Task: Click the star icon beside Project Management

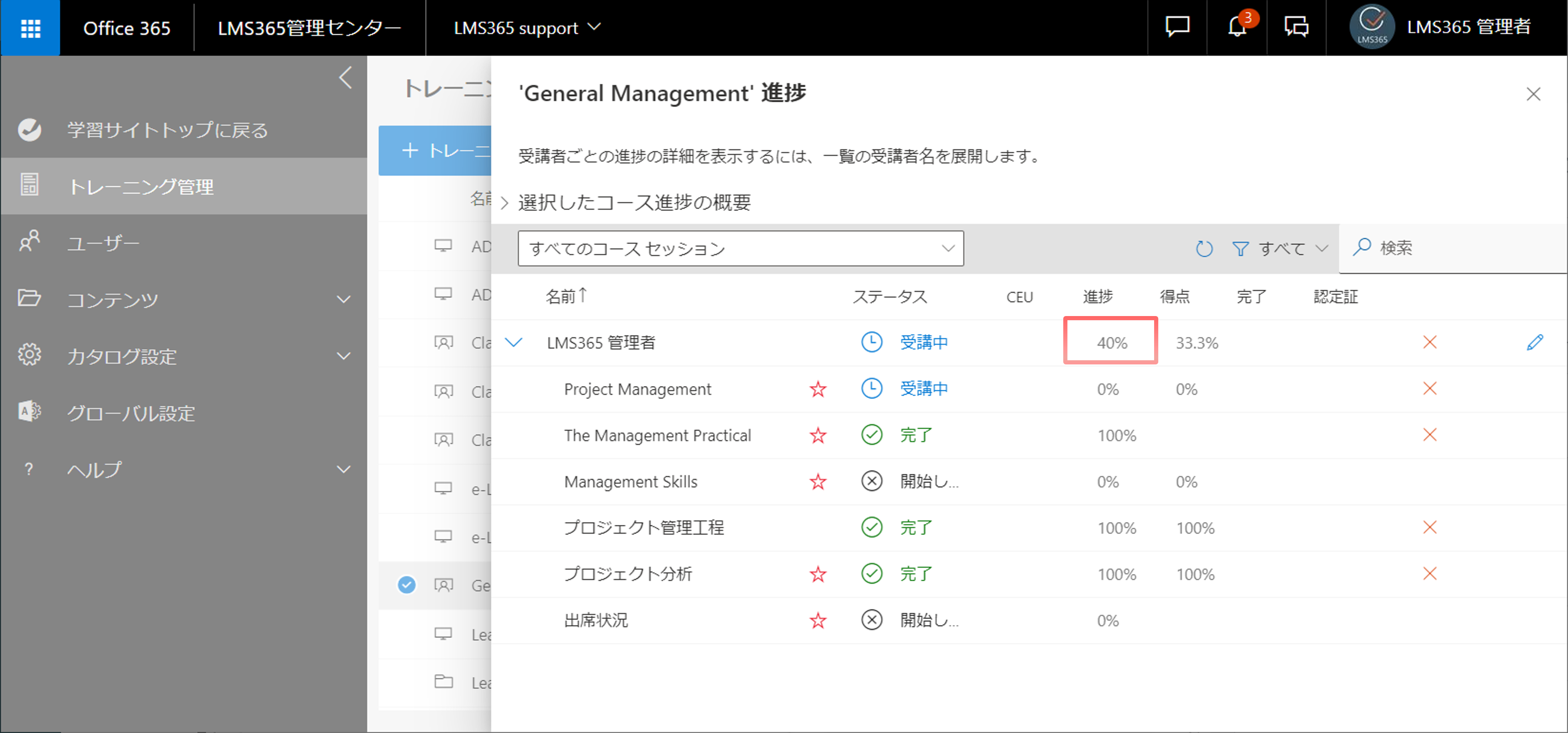Action: [x=818, y=389]
